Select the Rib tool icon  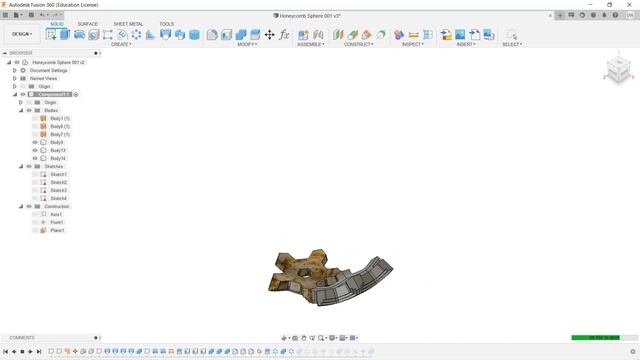tap(151, 35)
